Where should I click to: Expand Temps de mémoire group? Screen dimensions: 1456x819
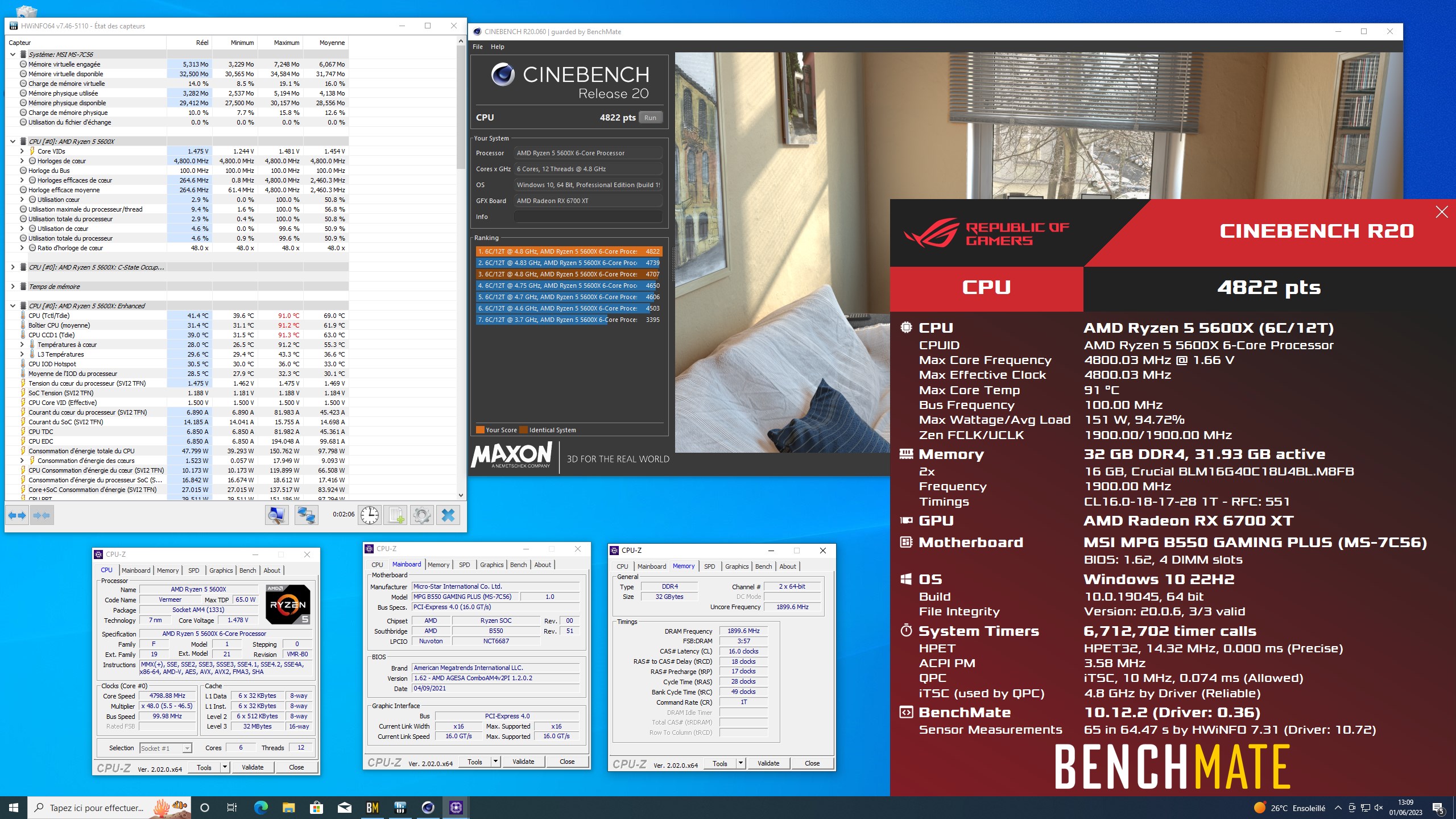pos(13,287)
